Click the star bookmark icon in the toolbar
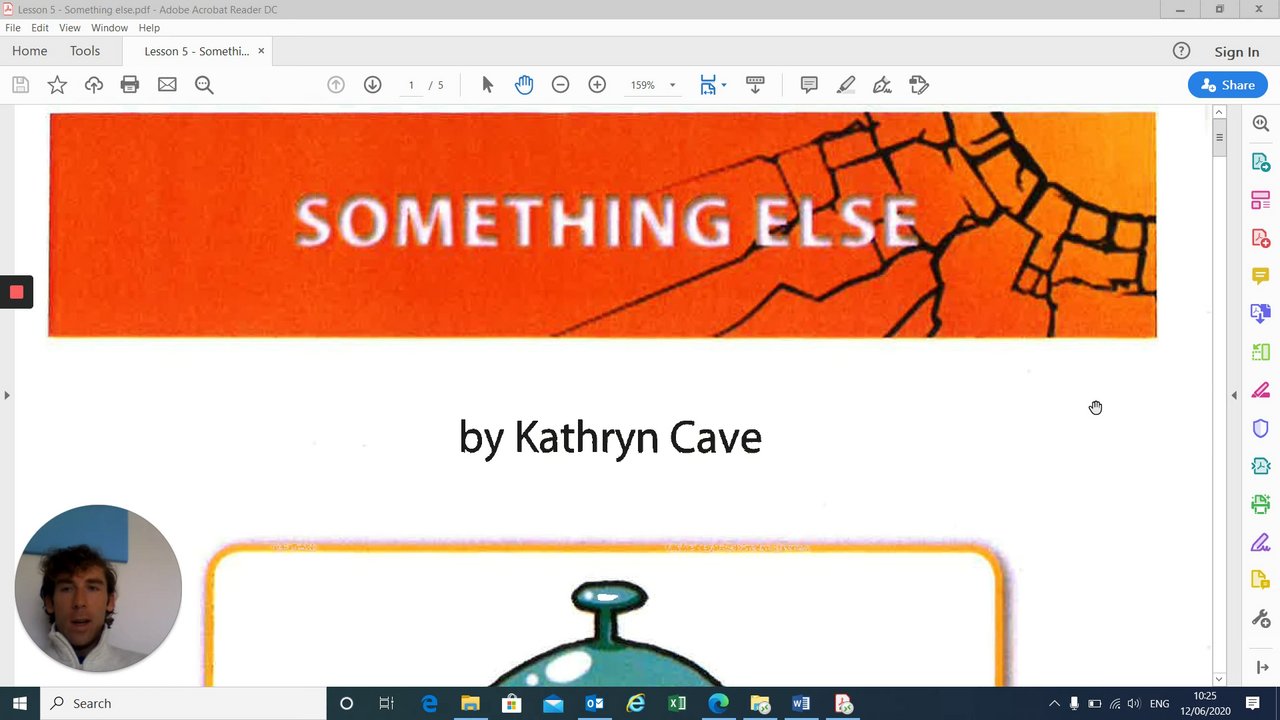 (57, 85)
